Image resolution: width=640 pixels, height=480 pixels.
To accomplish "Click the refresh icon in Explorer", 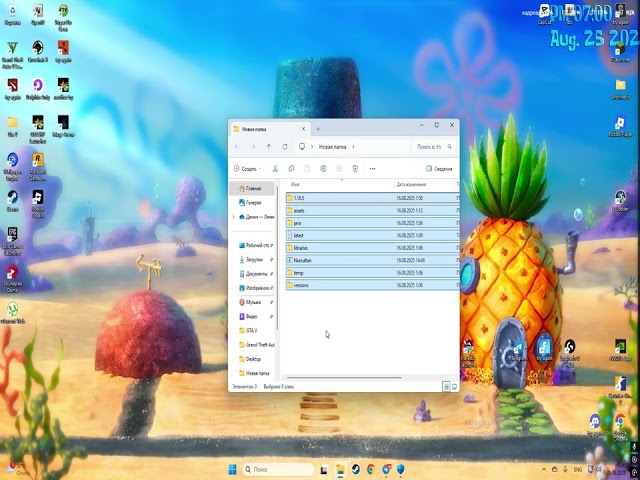I will click(x=285, y=147).
